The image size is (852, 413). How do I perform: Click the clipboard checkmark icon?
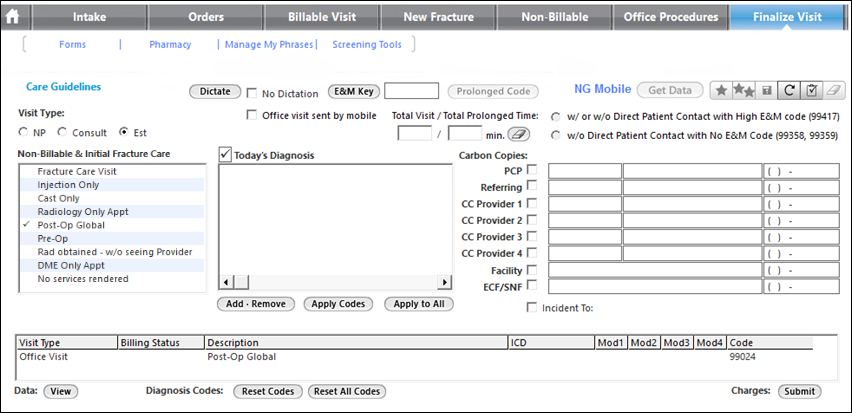click(x=811, y=91)
